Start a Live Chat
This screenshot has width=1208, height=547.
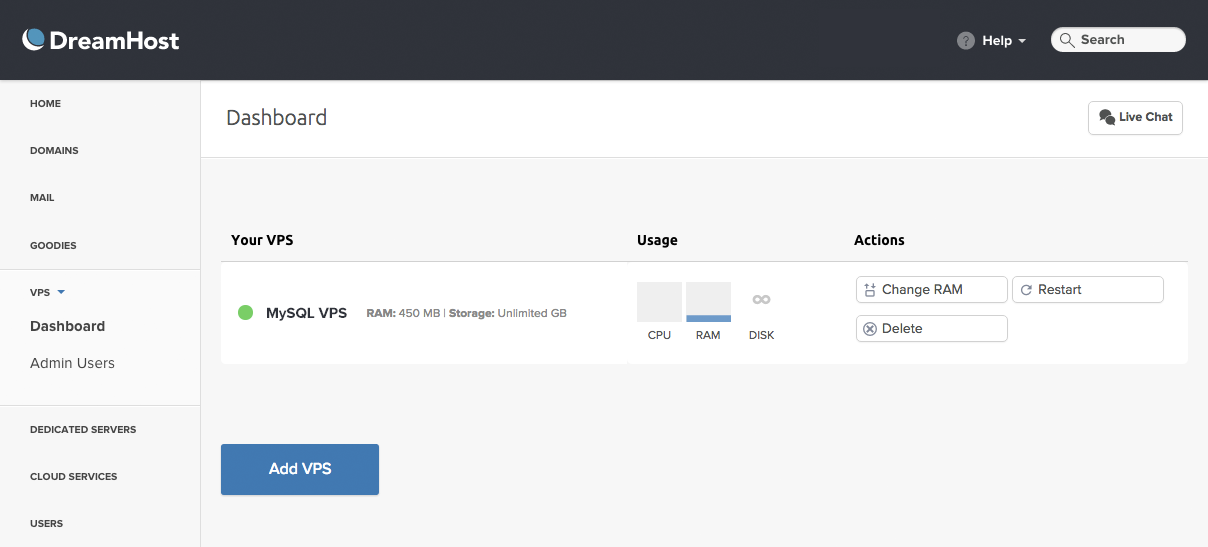(x=1135, y=118)
